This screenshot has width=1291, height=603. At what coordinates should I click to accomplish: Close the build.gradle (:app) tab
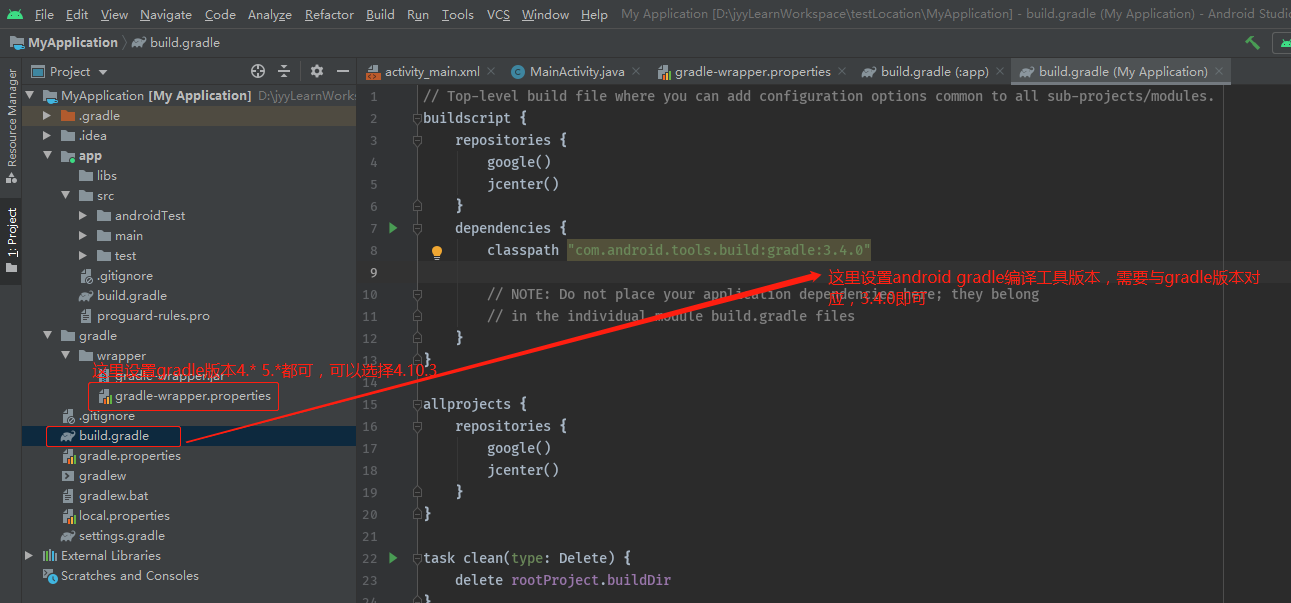pos(1000,72)
